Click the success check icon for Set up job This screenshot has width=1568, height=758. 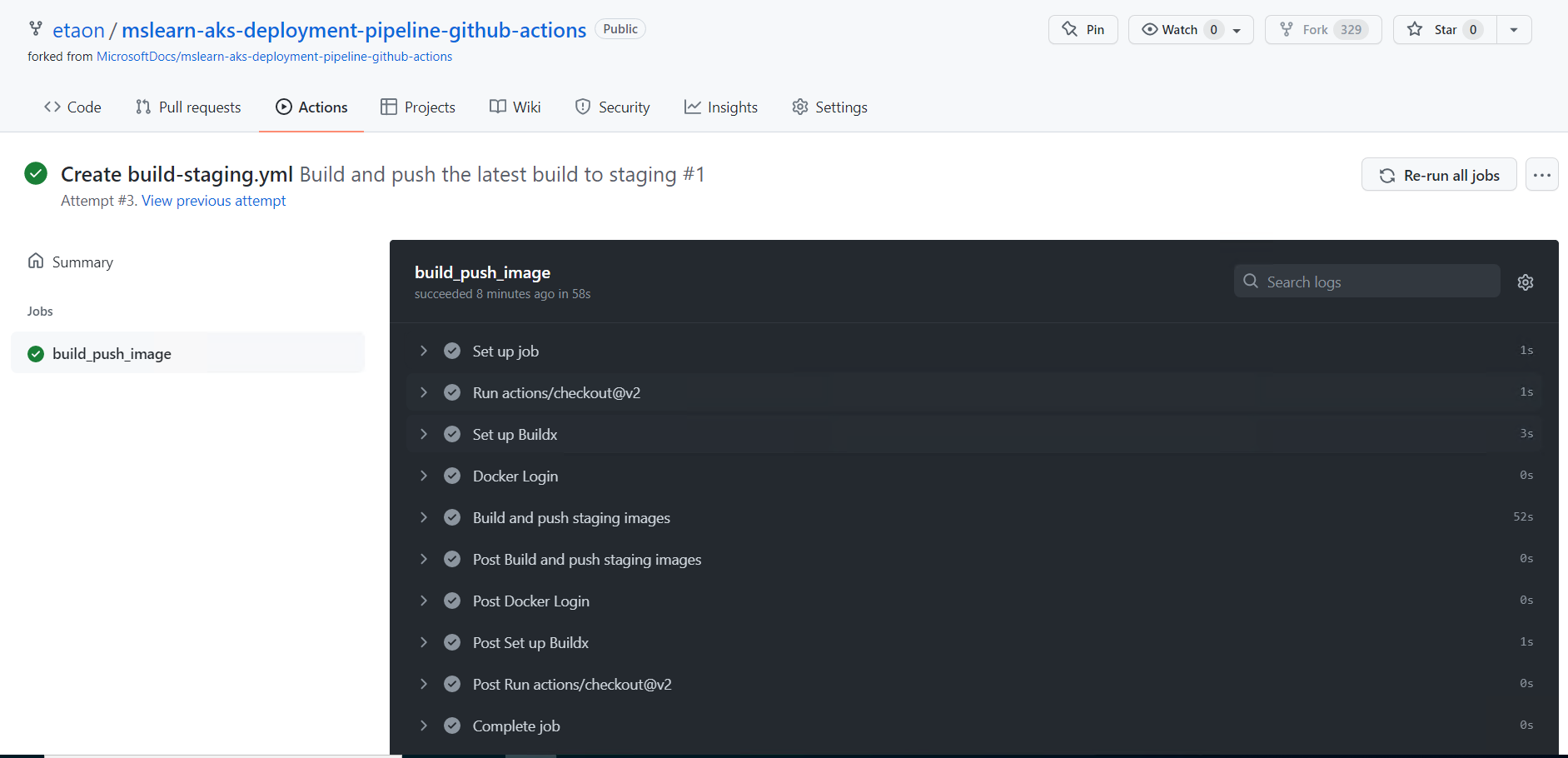click(452, 351)
